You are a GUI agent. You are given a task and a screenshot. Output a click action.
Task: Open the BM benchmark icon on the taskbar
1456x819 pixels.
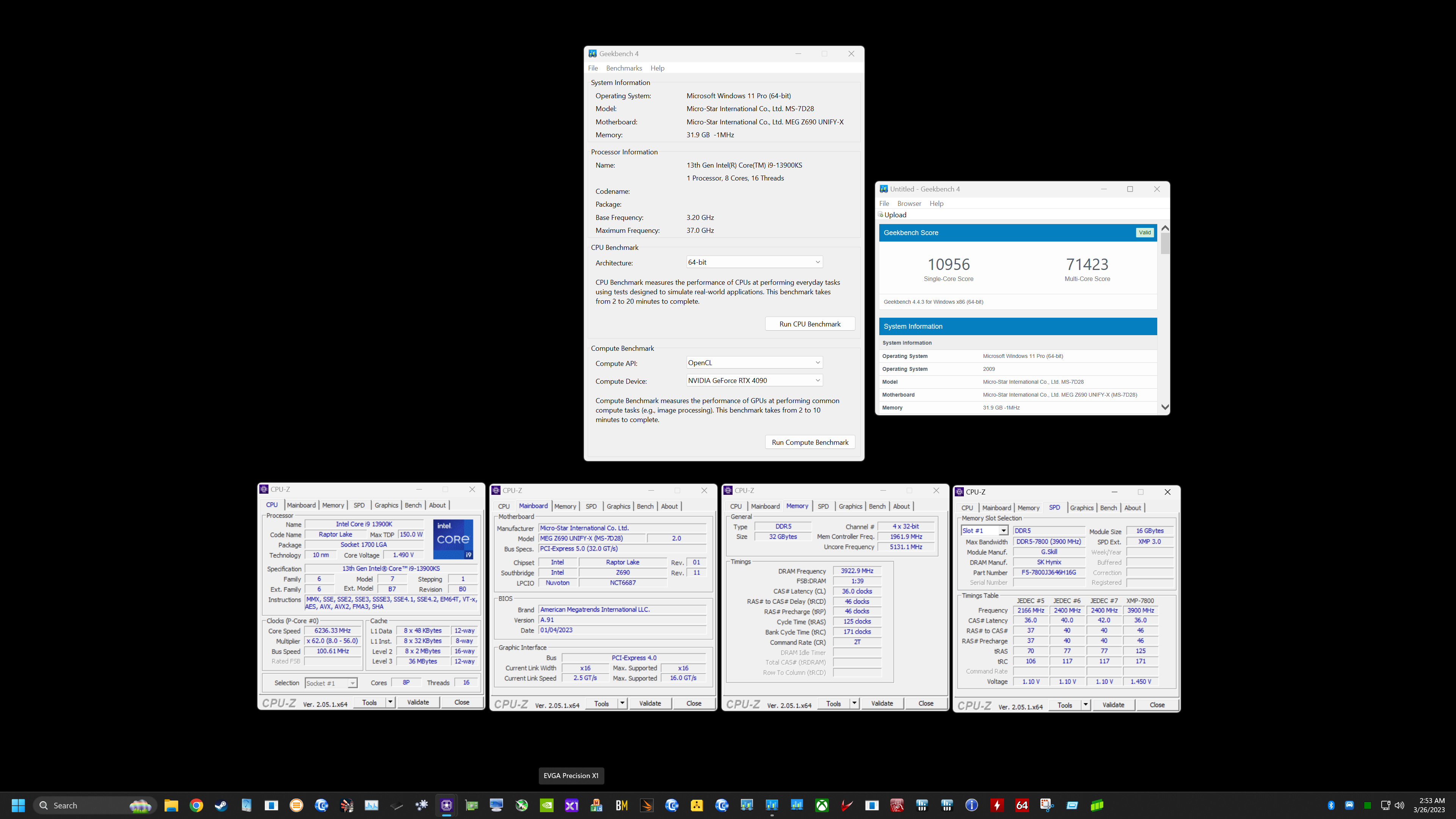[x=622, y=805]
